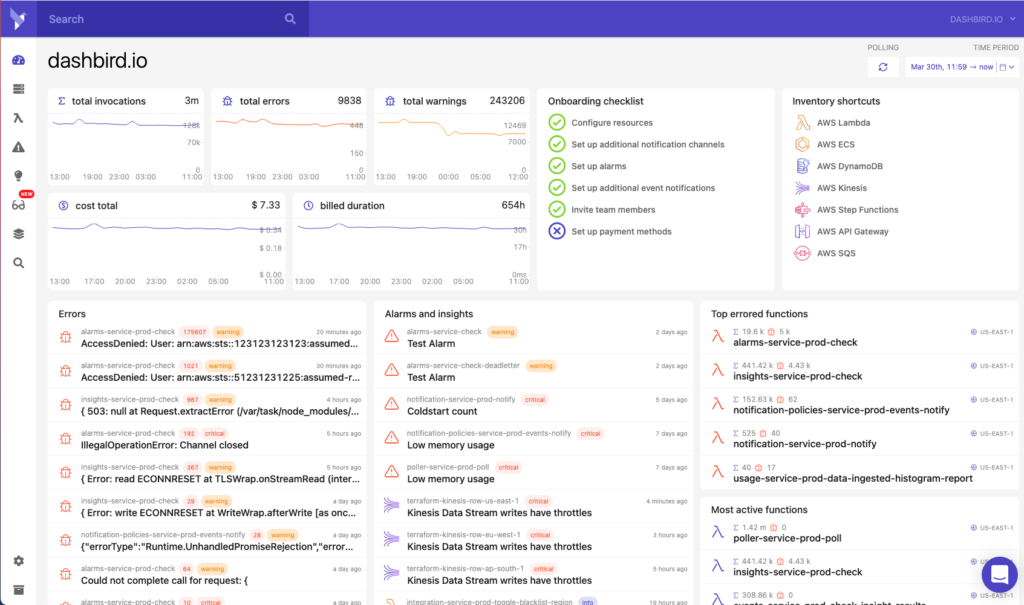
Task: Switch to dashboard via the first sidebar item
Action: 18,60
